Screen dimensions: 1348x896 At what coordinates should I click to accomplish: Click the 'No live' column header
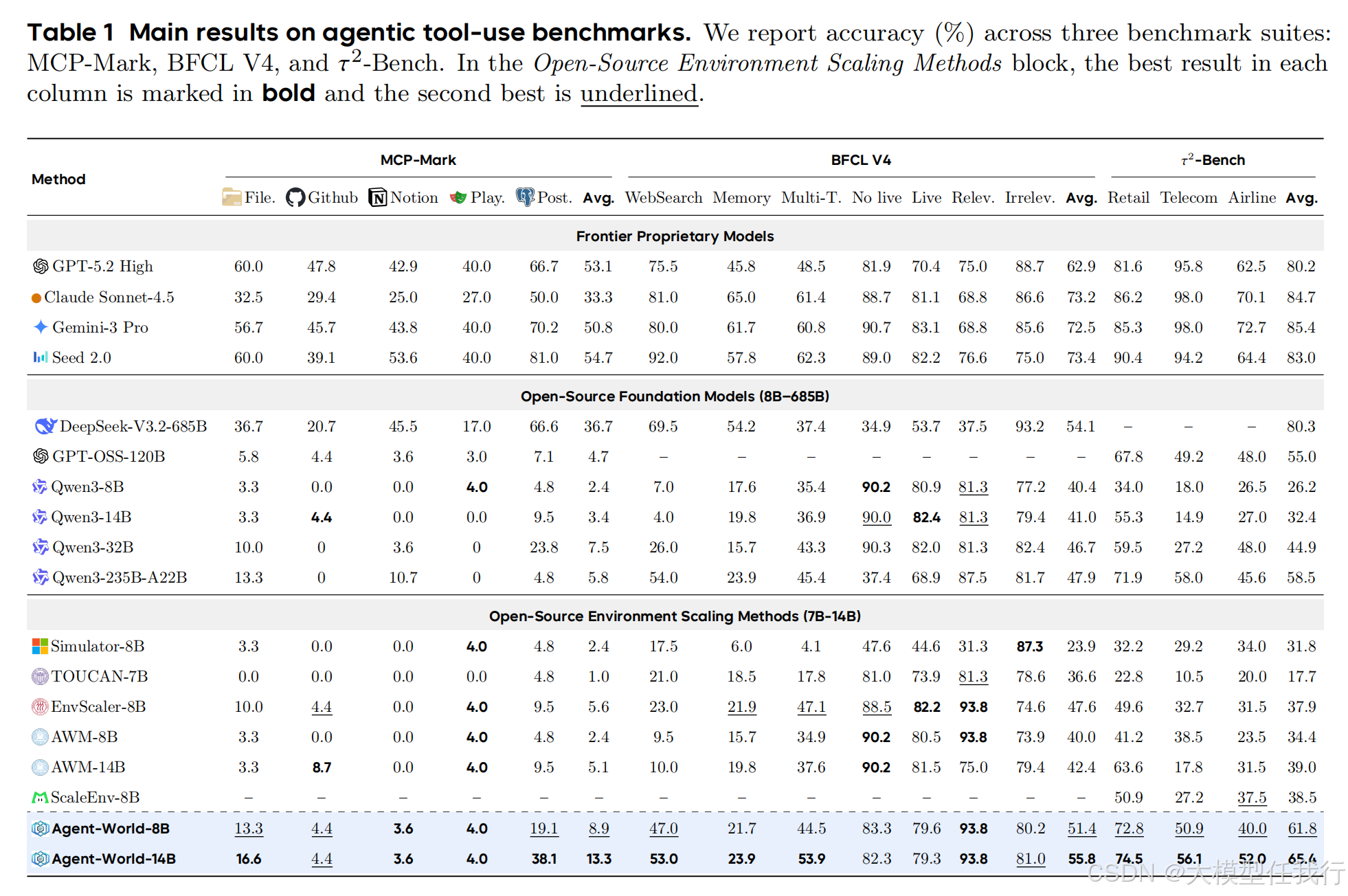tap(877, 198)
